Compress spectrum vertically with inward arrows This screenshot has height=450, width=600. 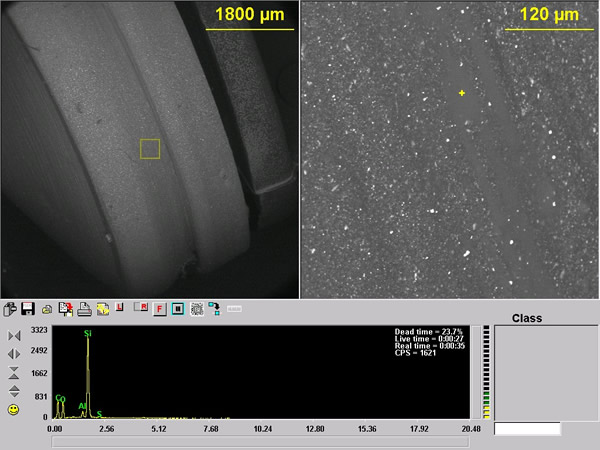14,373
